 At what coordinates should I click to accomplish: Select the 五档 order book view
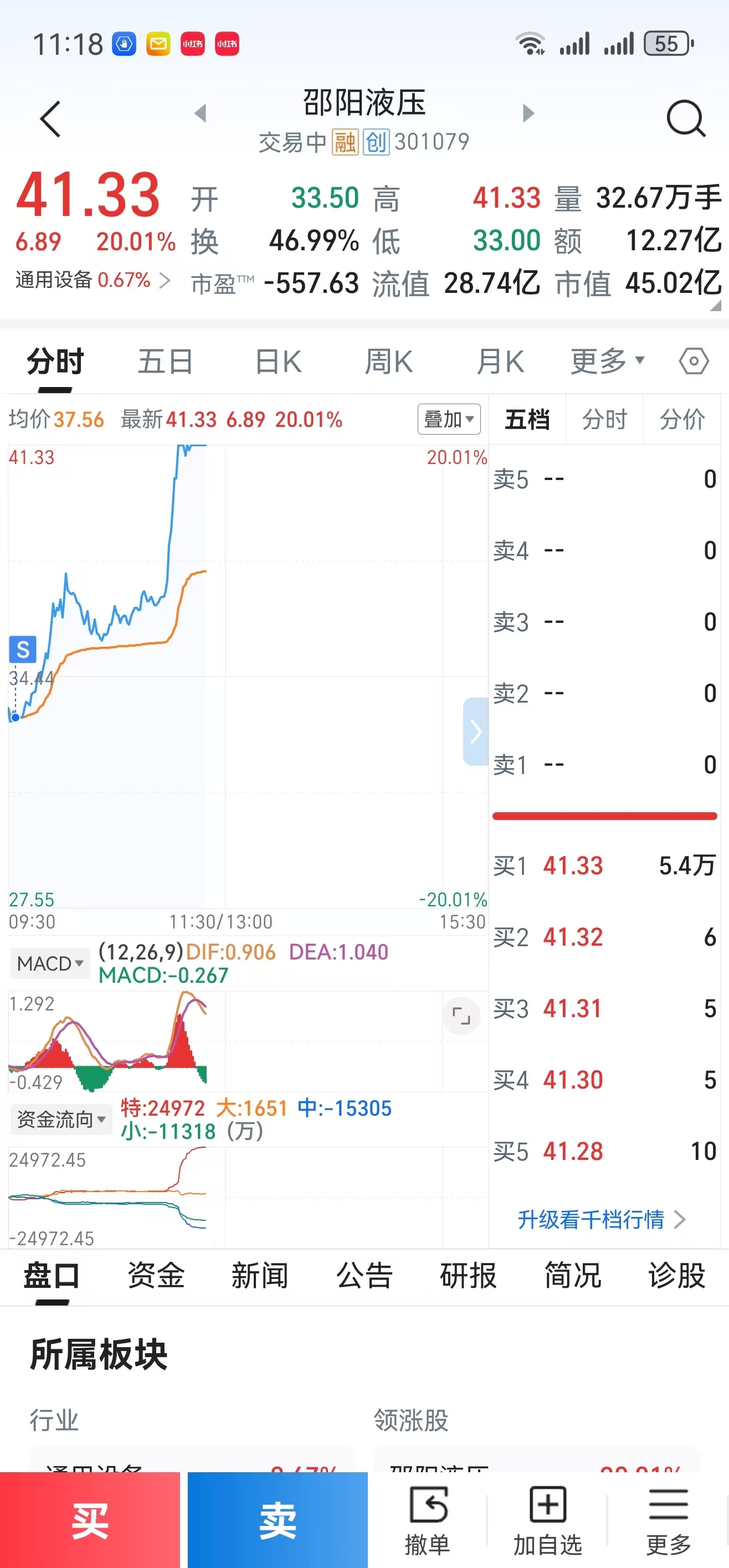coord(527,419)
